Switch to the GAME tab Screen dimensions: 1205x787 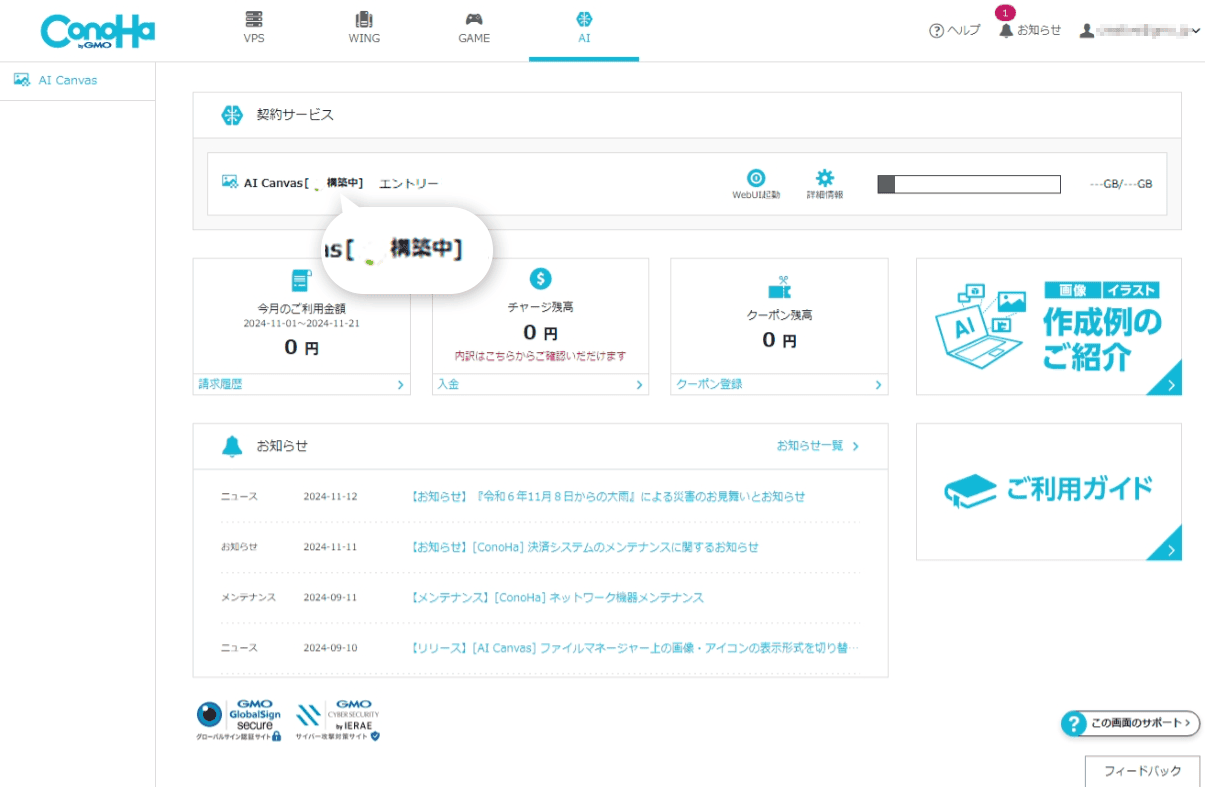(x=474, y=29)
